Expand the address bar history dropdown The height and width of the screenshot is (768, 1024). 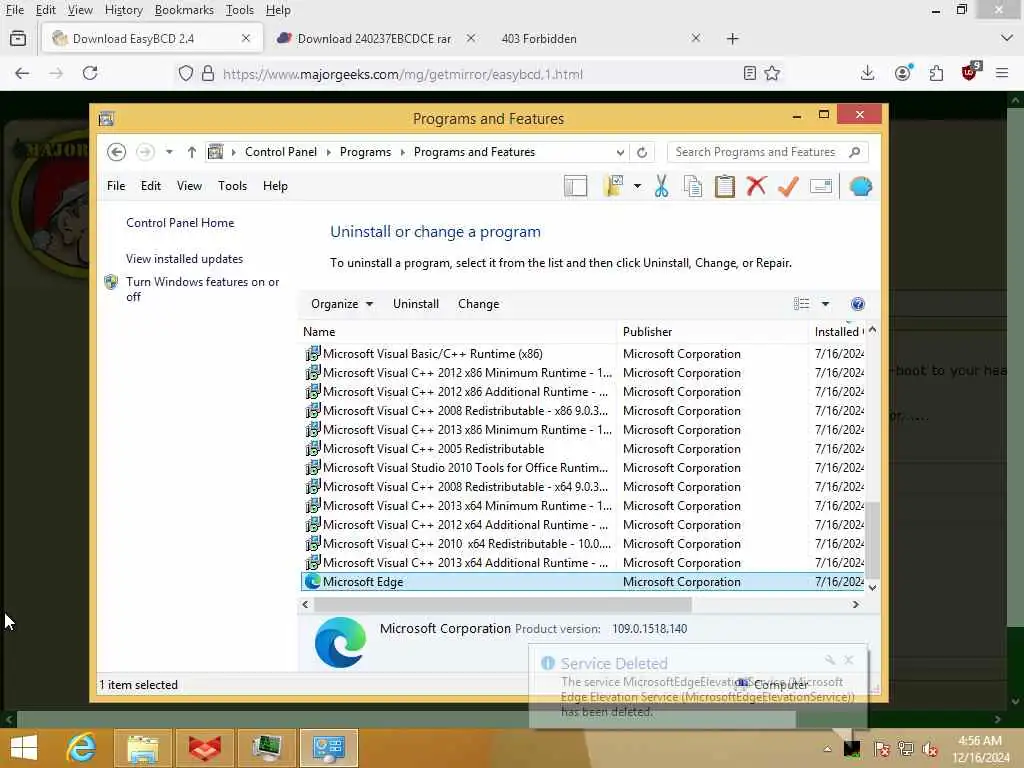620,152
